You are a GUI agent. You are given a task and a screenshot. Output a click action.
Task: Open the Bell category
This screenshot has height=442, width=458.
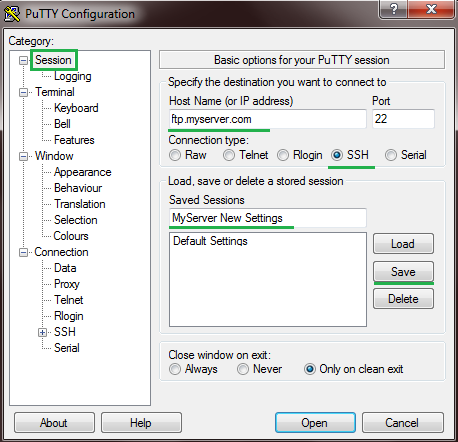click(x=62, y=124)
